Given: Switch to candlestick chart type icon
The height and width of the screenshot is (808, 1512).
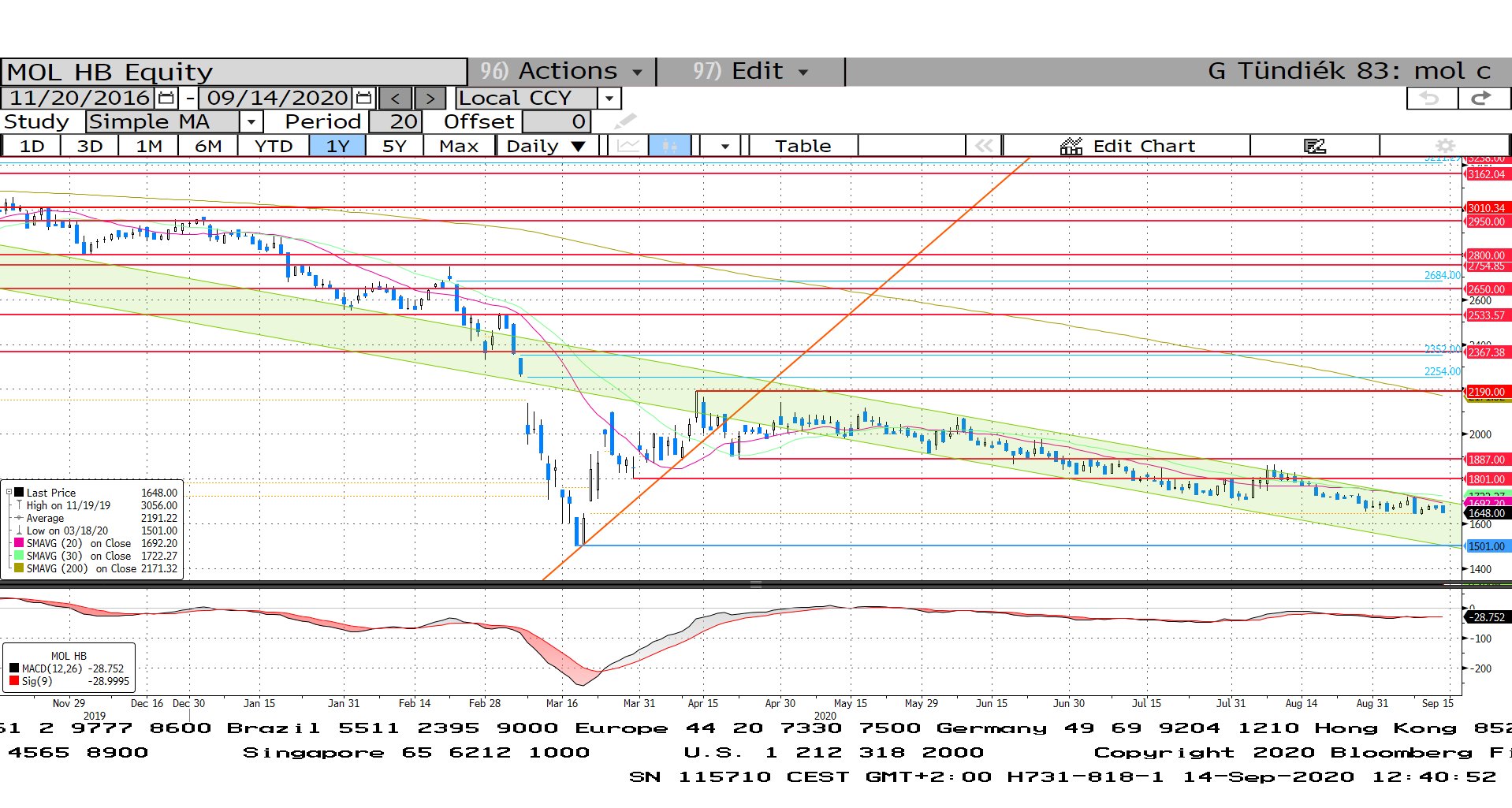Looking at the screenshot, I should tap(669, 146).
